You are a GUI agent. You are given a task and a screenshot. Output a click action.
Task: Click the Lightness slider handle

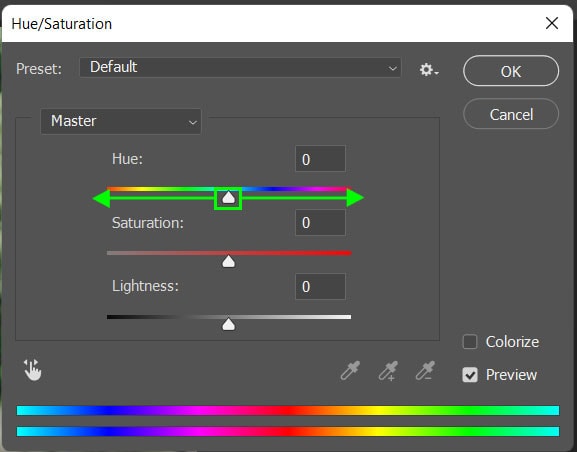tap(229, 324)
